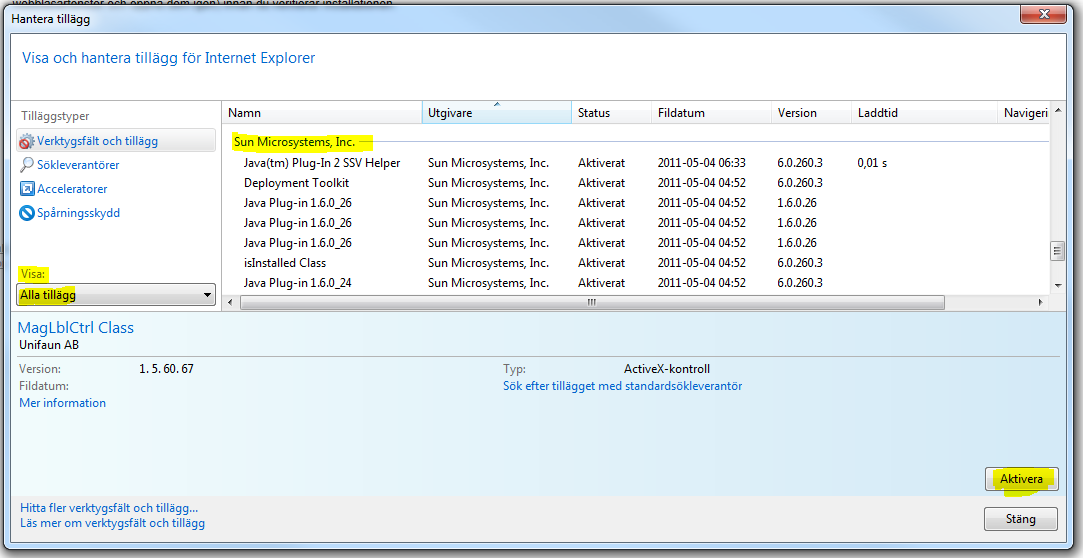Click the Sökleverantörer magnifier icon
Viewport: 1083px width, 558px height.
[26, 165]
